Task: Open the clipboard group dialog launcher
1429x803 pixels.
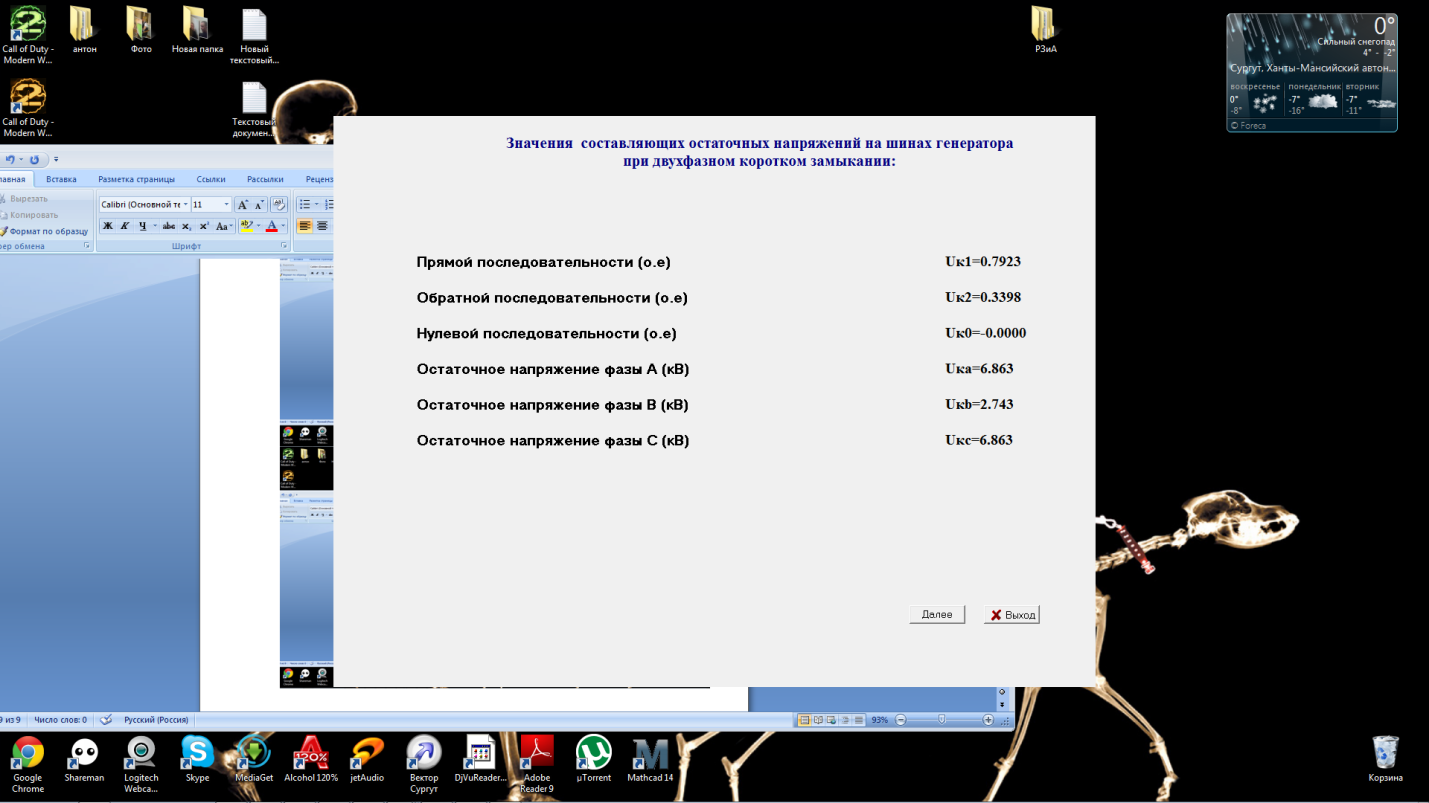Action: click(x=87, y=246)
